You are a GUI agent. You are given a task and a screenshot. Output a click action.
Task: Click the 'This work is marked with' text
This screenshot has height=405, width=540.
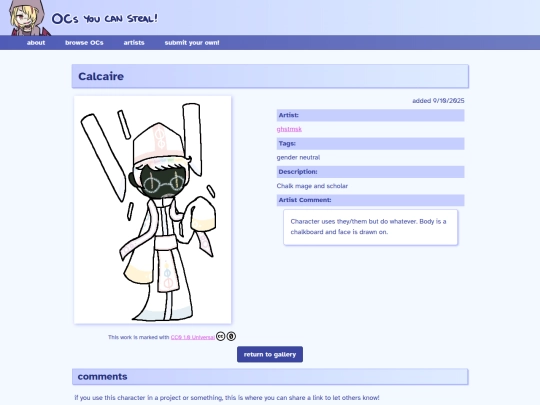(x=138, y=337)
